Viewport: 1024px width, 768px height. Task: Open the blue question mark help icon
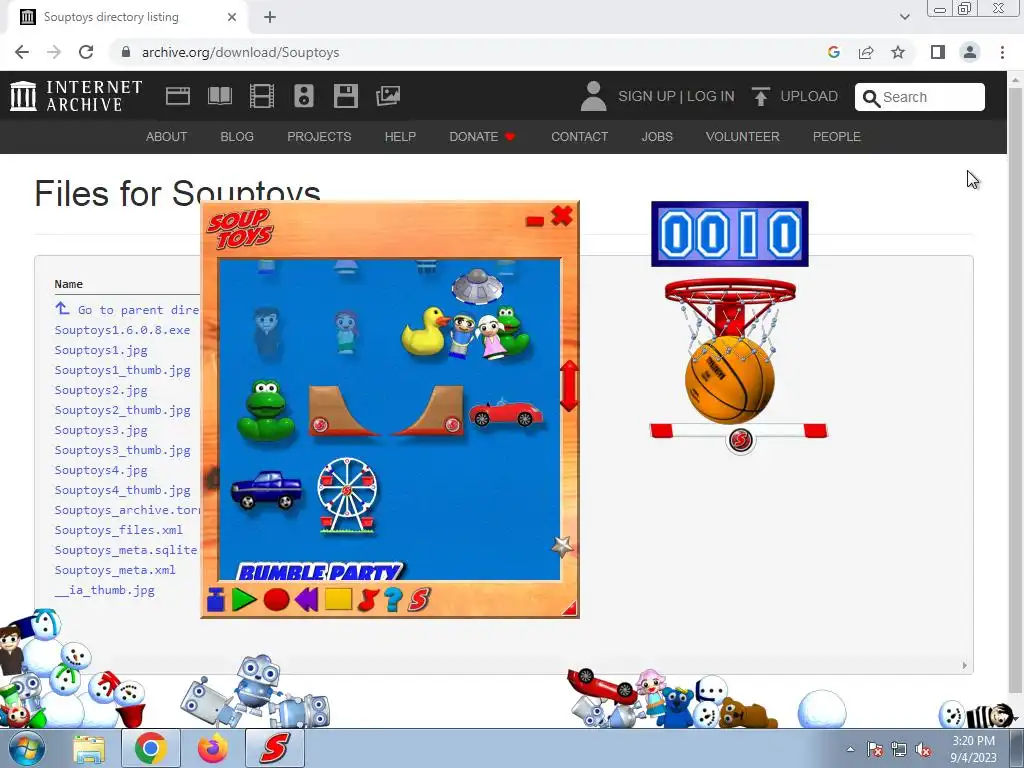(x=392, y=600)
